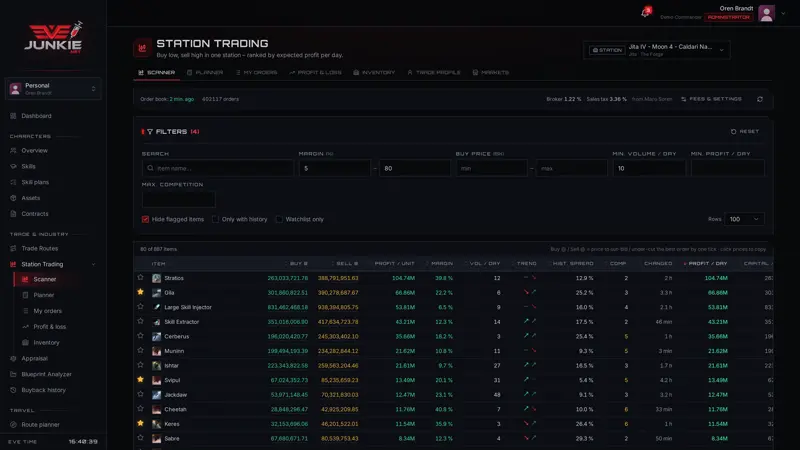Viewport: 800px width, 450px height.
Task: Switch to My Orders tab
Action: click(257, 72)
